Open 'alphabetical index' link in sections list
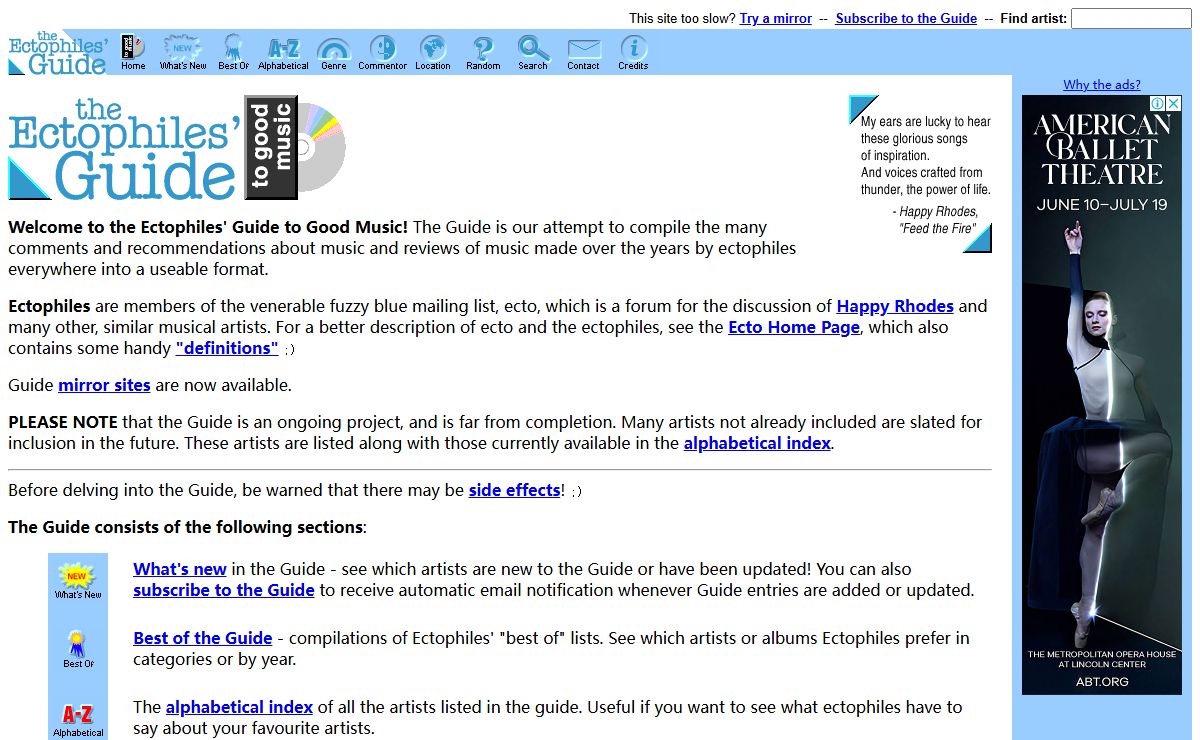 [239, 707]
